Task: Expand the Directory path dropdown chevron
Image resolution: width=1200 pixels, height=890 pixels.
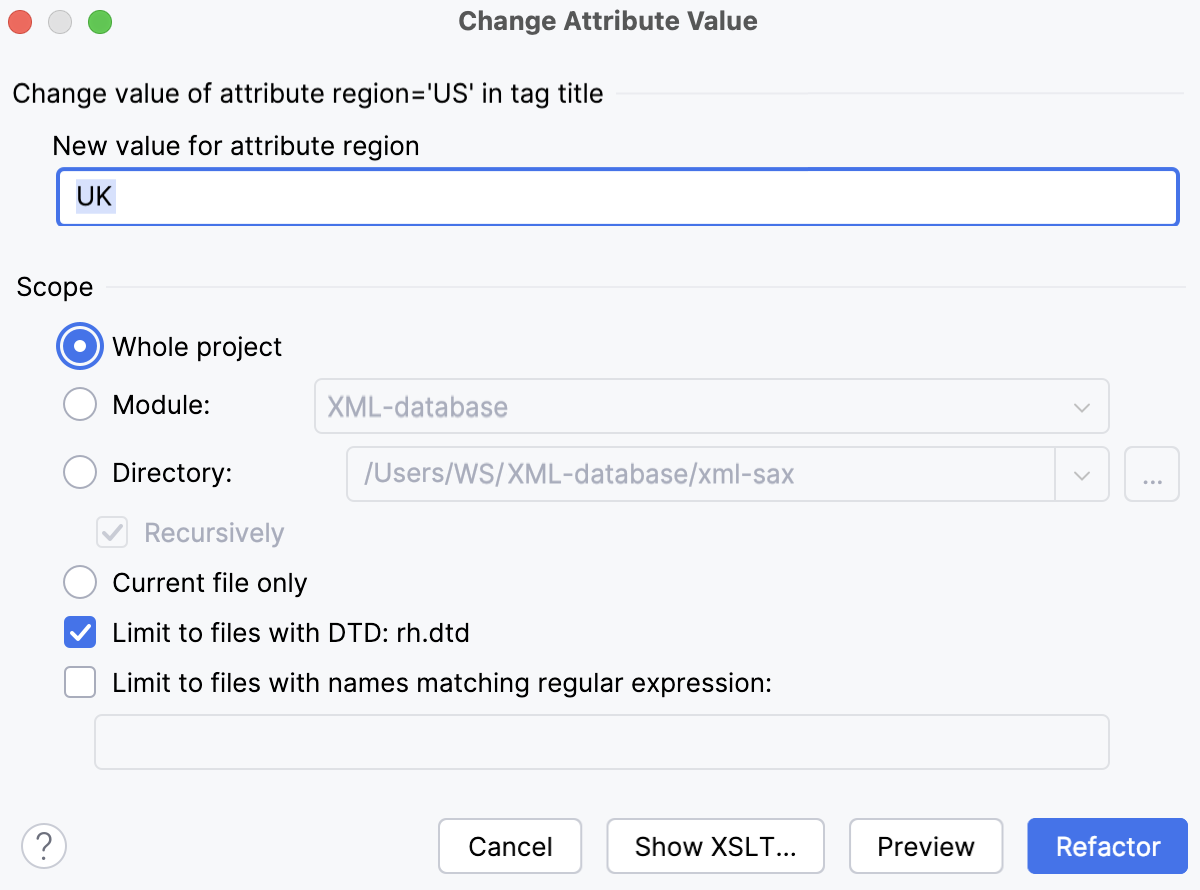Action: [x=1081, y=475]
